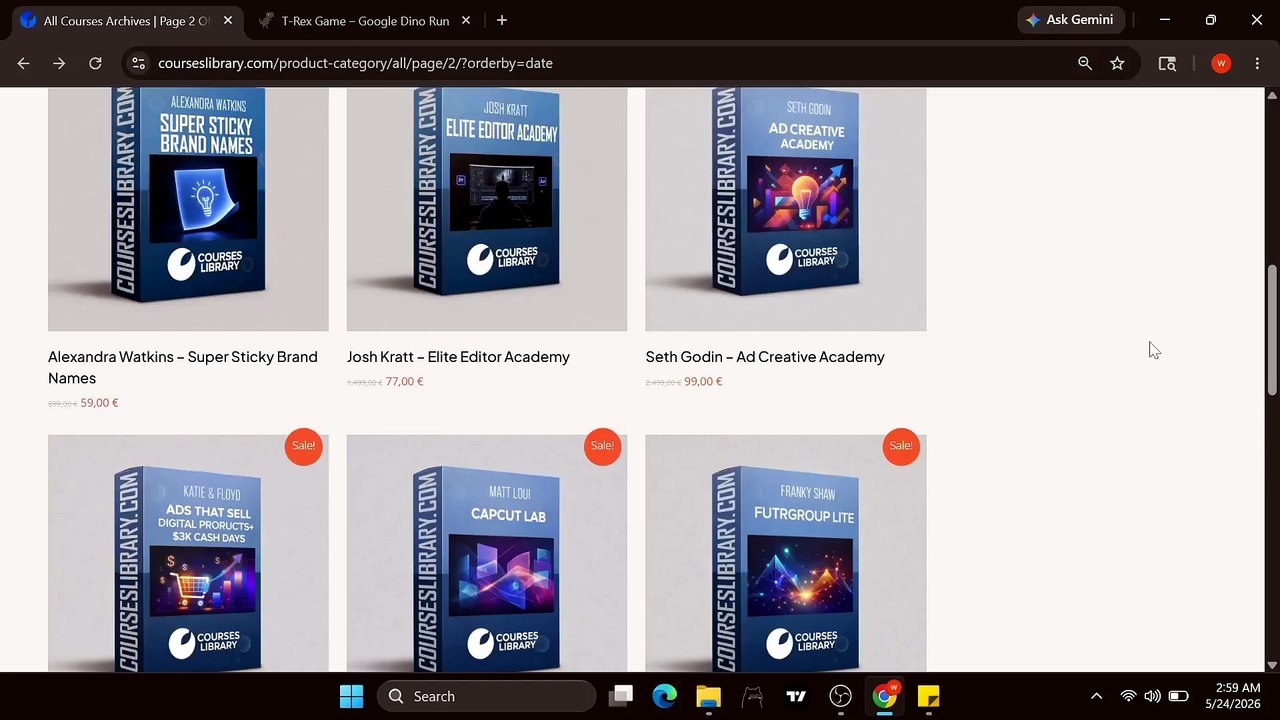This screenshot has height=720, width=1280.
Task: Reload the current courseslibrary page
Action: pyautogui.click(x=95, y=63)
